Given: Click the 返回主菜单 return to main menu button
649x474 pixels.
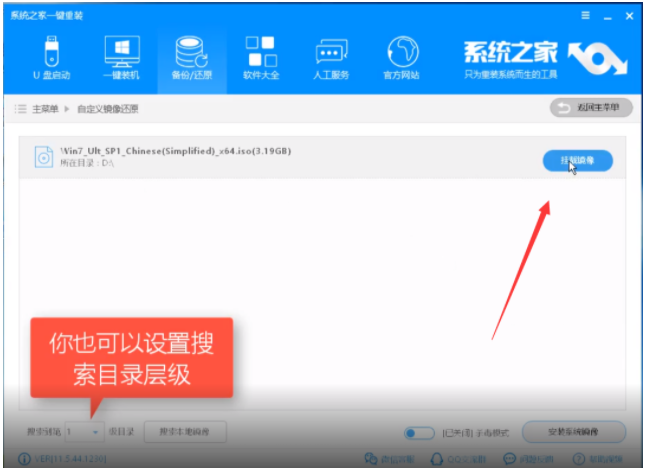Looking at the screenshot, I should 591,107.
